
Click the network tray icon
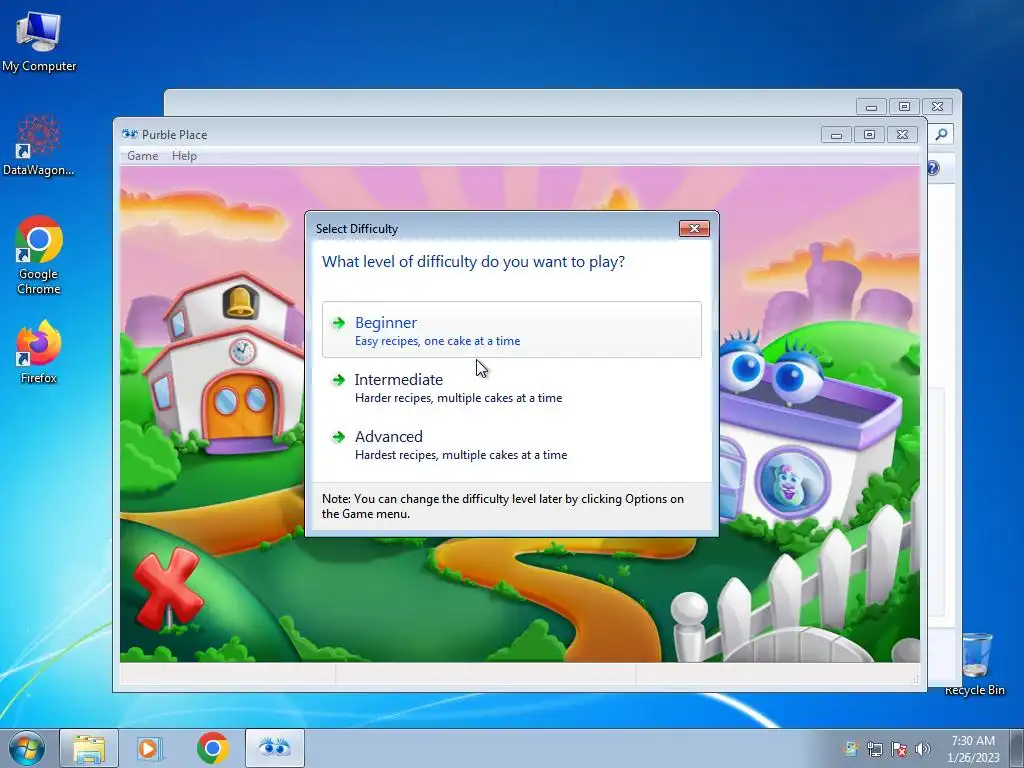point(874,749)
